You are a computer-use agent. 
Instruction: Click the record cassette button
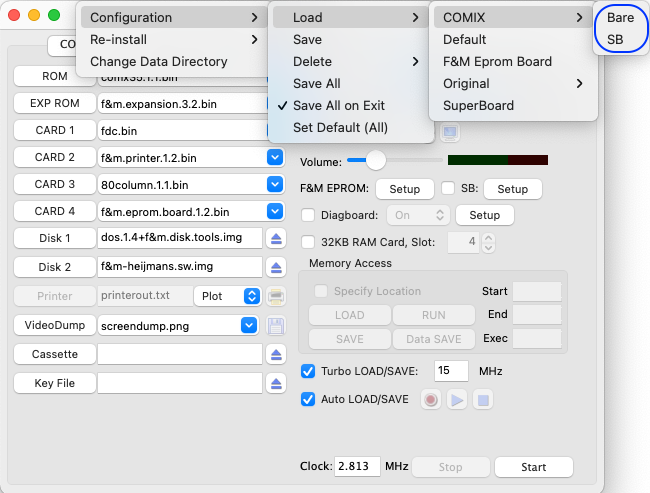tap(431, 400)
